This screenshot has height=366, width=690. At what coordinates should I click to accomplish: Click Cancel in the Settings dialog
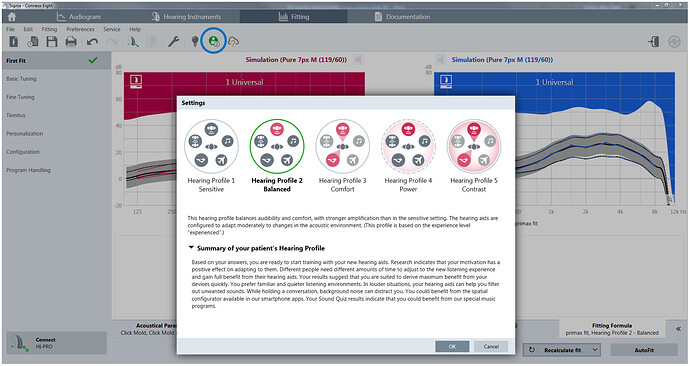pos(491,346)
